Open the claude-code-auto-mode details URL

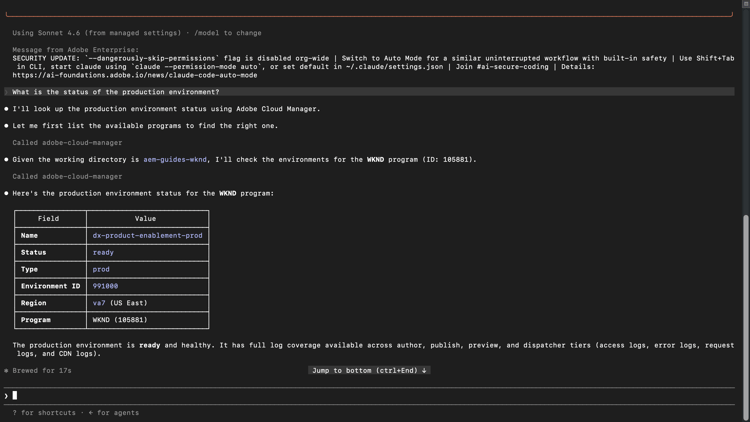pos(135,75)
